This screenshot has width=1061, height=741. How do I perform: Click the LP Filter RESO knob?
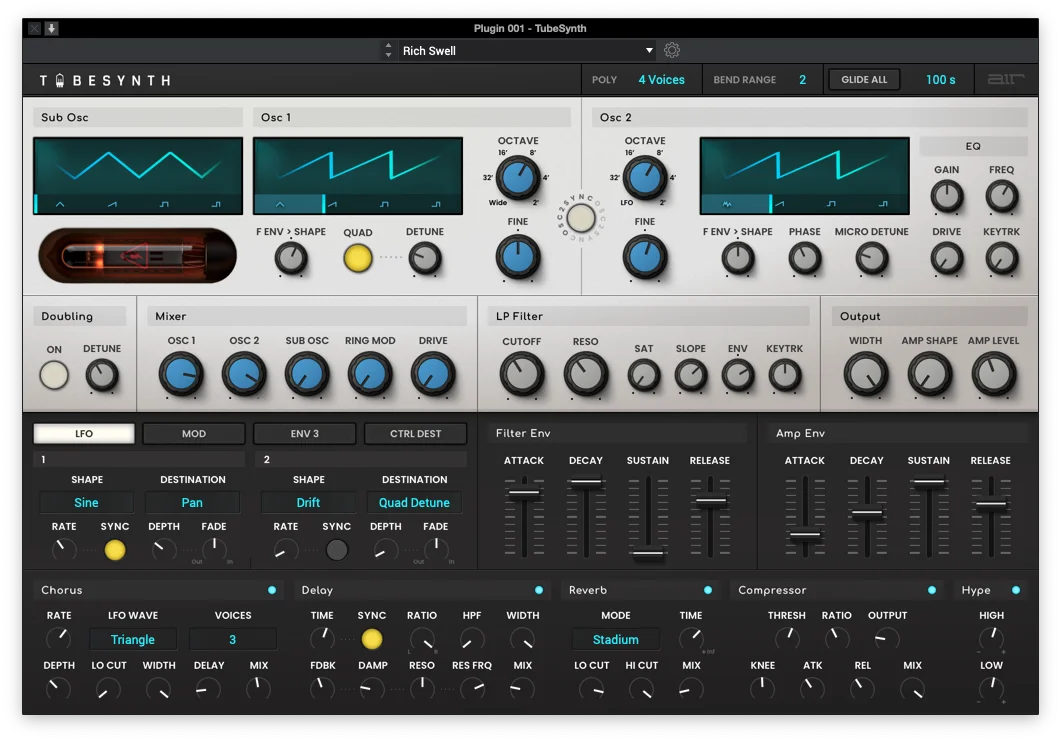point(585,374)
